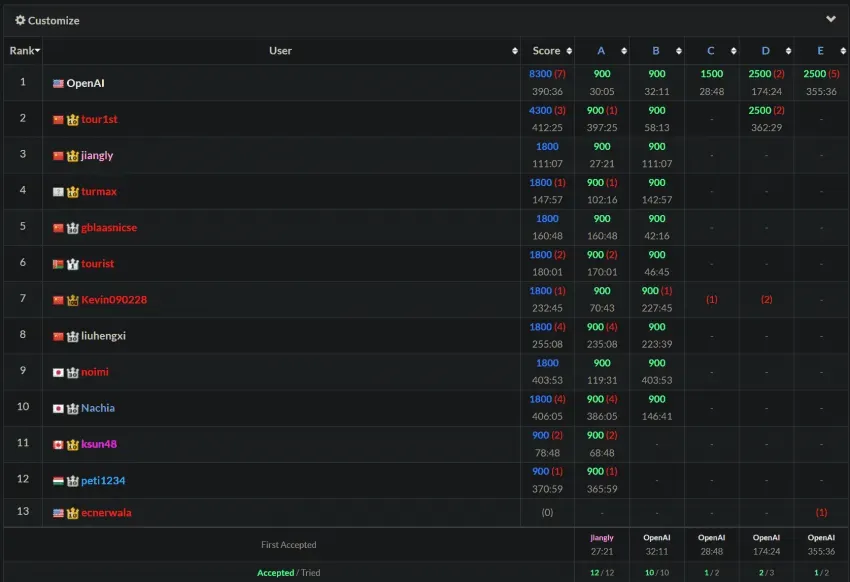The image size is (850, 582).
Task: Sort standings by the Rank column
Action: click(x=24, y=50)
